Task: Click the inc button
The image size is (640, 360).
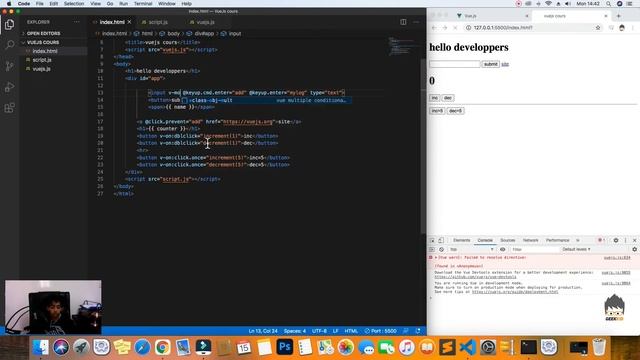Action: (434, 98)
